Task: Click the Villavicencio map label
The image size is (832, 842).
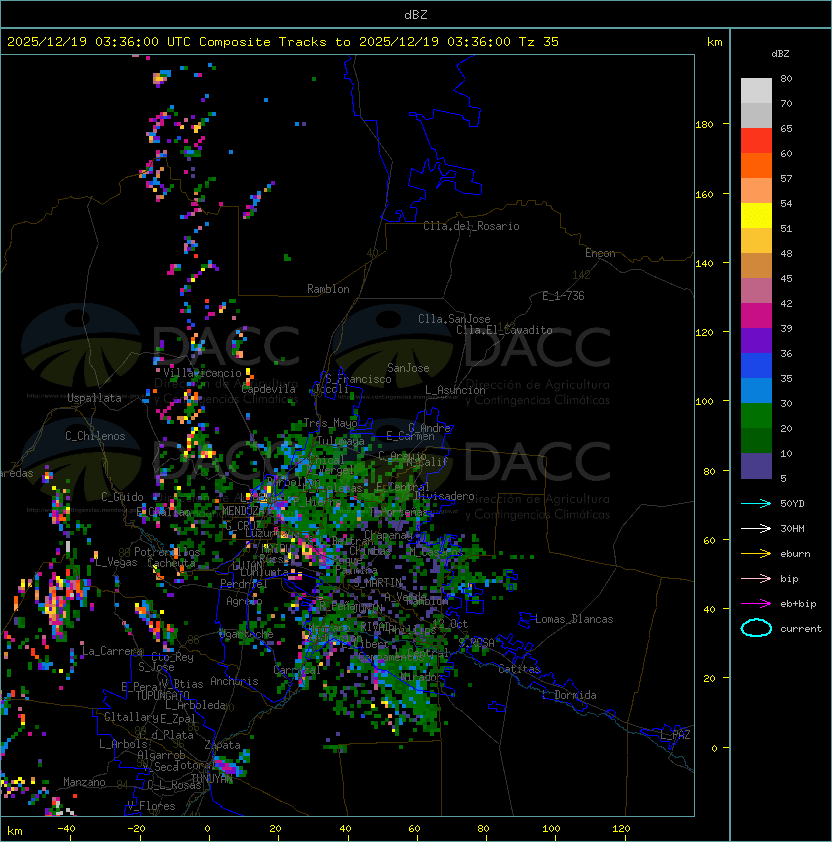Action: (202, 373)
